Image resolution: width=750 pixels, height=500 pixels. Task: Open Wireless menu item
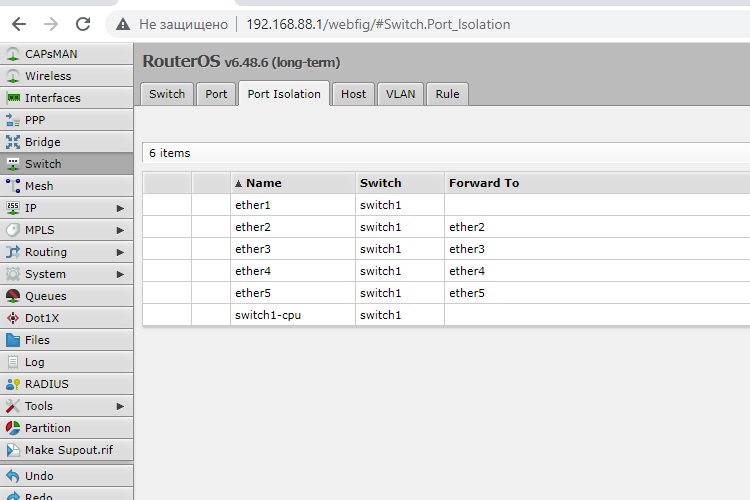click(66, 76)
